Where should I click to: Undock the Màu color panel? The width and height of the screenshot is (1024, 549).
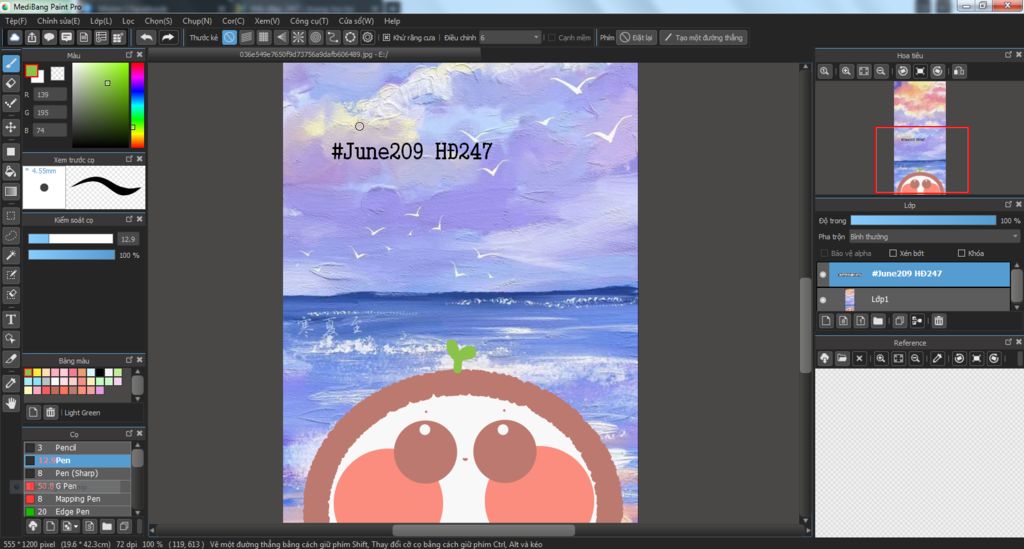tap(129, 55)
